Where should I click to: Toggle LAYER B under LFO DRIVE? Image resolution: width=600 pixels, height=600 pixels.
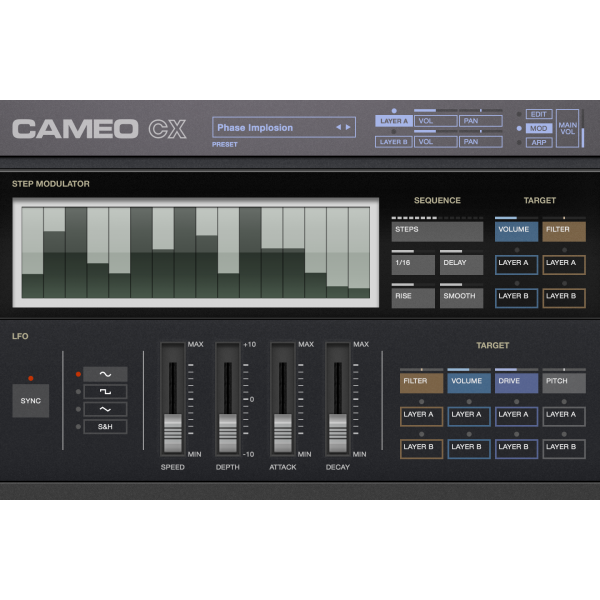pos(516,449)
